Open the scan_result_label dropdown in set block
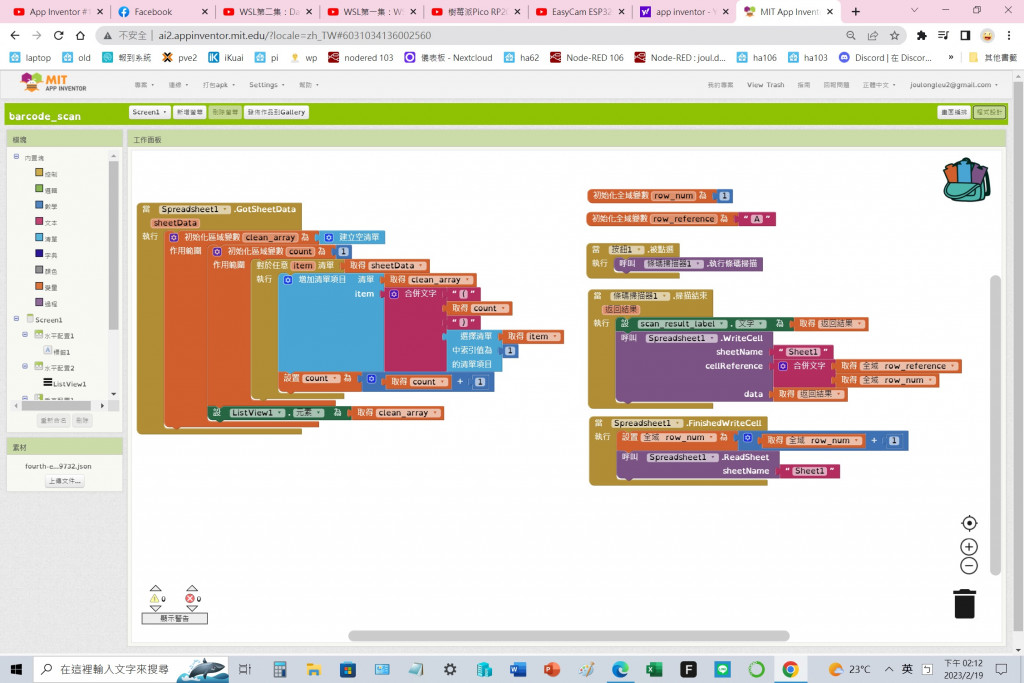The width and height of the screenshot is (1024, 683). pyautogui.click(x=682, y=324)
